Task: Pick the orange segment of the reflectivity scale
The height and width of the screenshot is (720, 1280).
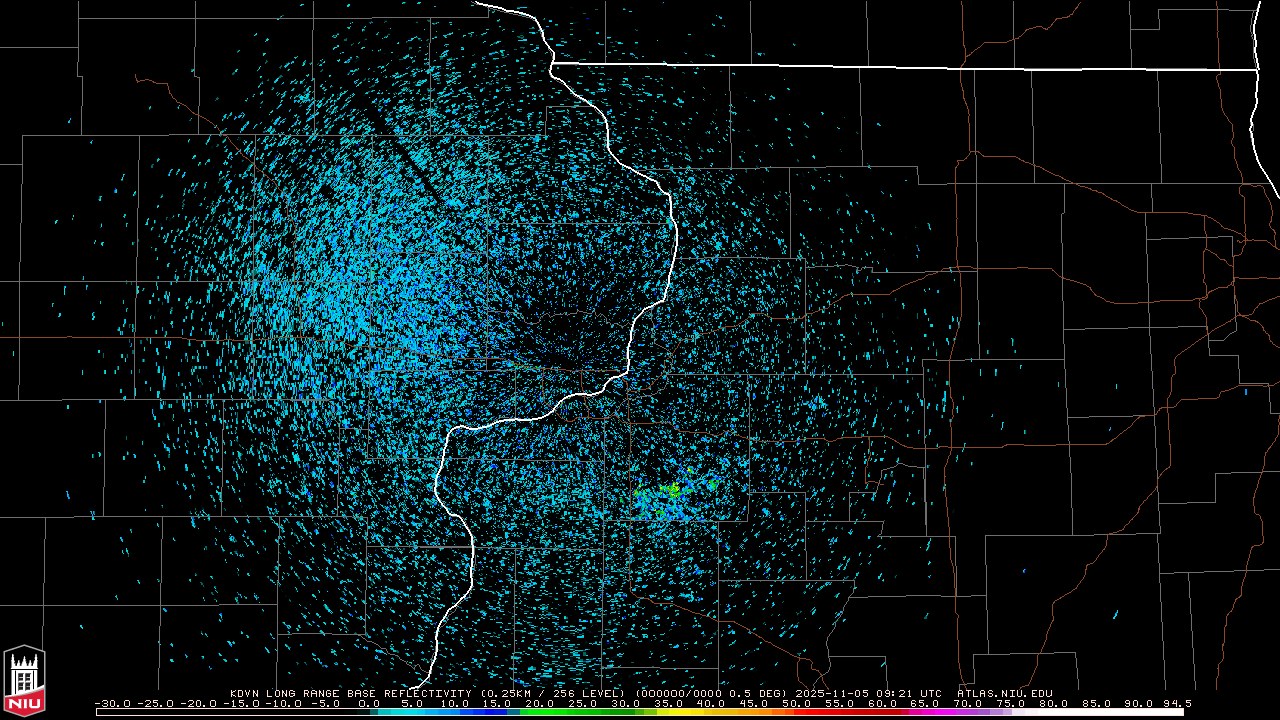Action: point(765,712)
